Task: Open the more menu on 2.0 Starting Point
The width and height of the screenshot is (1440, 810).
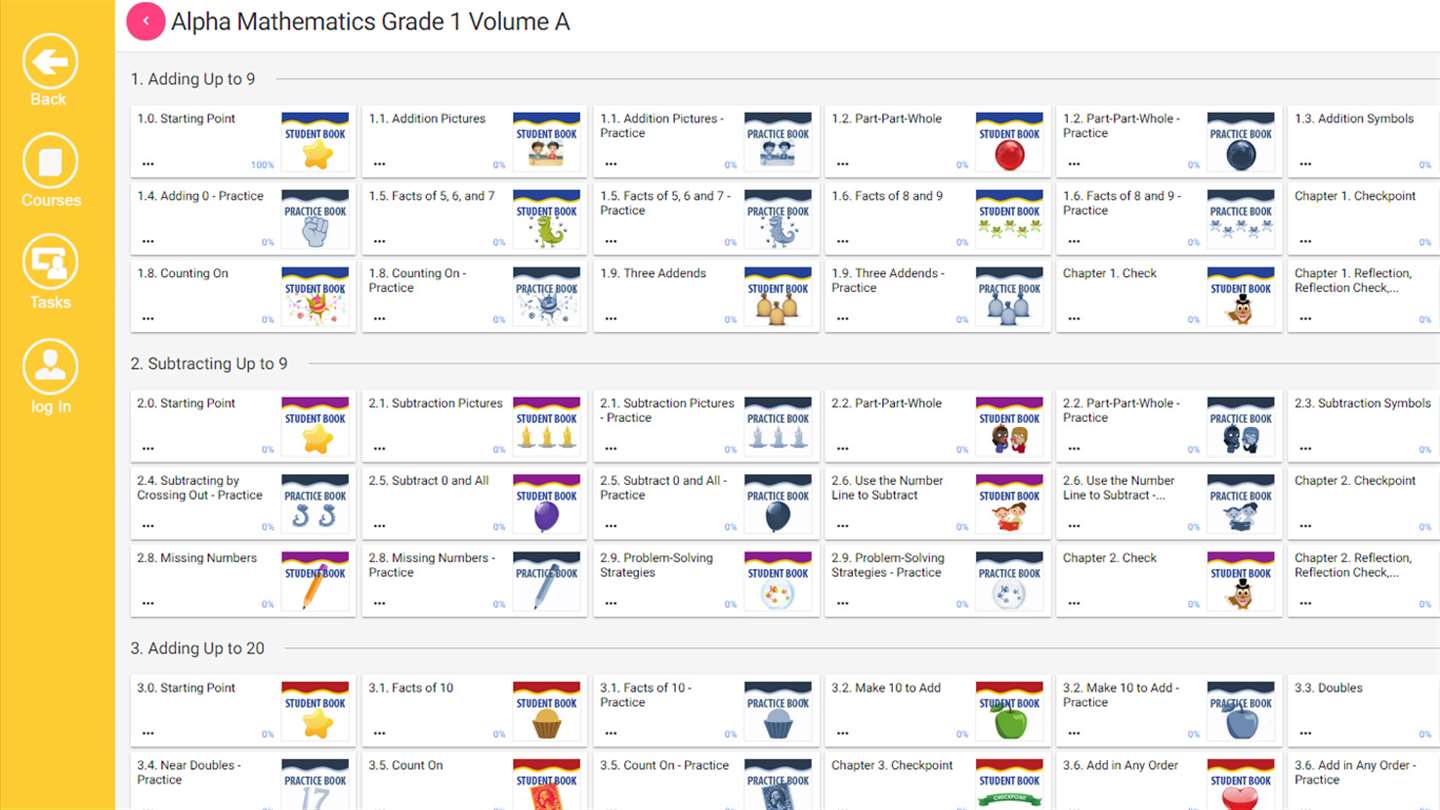Action: coord(148,449)
